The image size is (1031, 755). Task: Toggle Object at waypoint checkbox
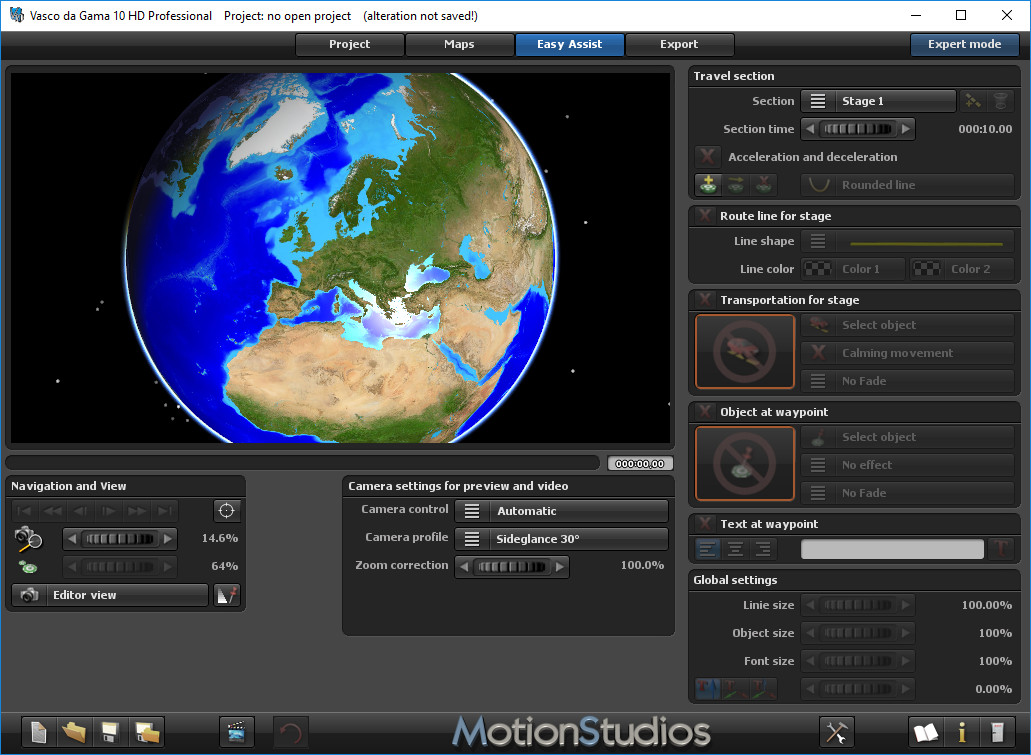click(x=705, y=411)
